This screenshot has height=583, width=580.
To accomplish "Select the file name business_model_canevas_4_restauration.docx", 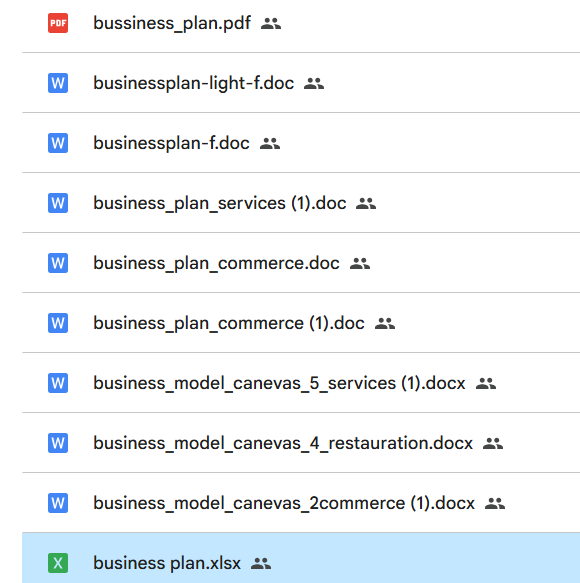I will pyautogui.click(x=283, y=443).
